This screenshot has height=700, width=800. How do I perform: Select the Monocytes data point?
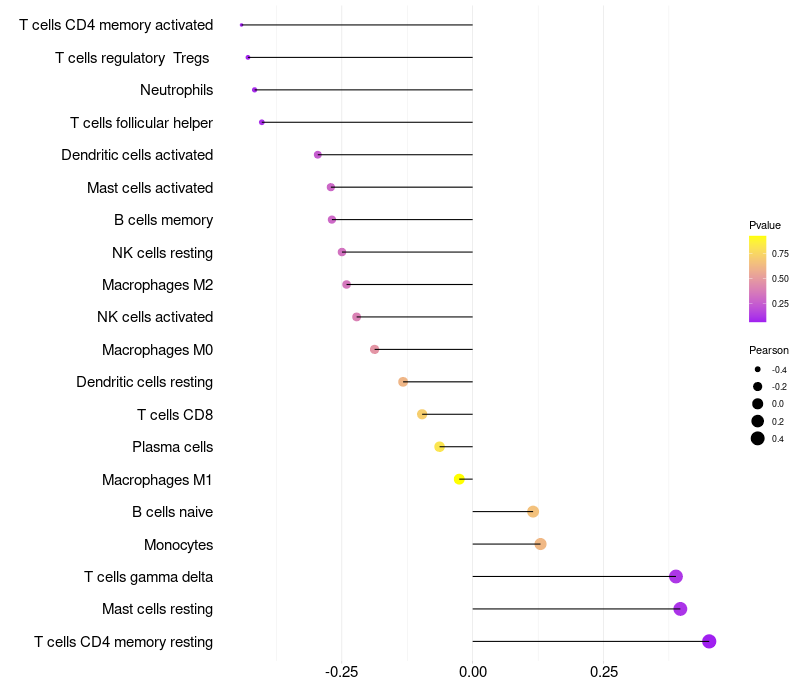pyautogui.click(x=540, y=544)
